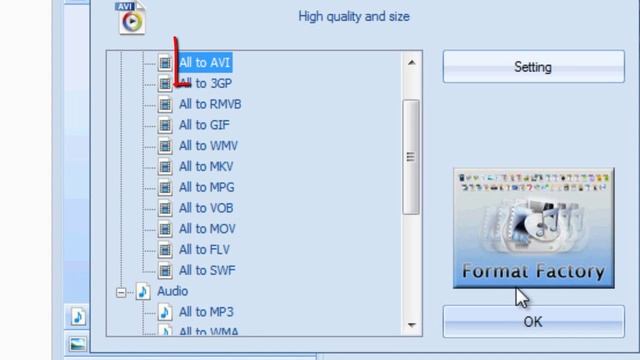Click the scroll down arrow of format list
Screen dimensions: 640x360
pos(411,325)
